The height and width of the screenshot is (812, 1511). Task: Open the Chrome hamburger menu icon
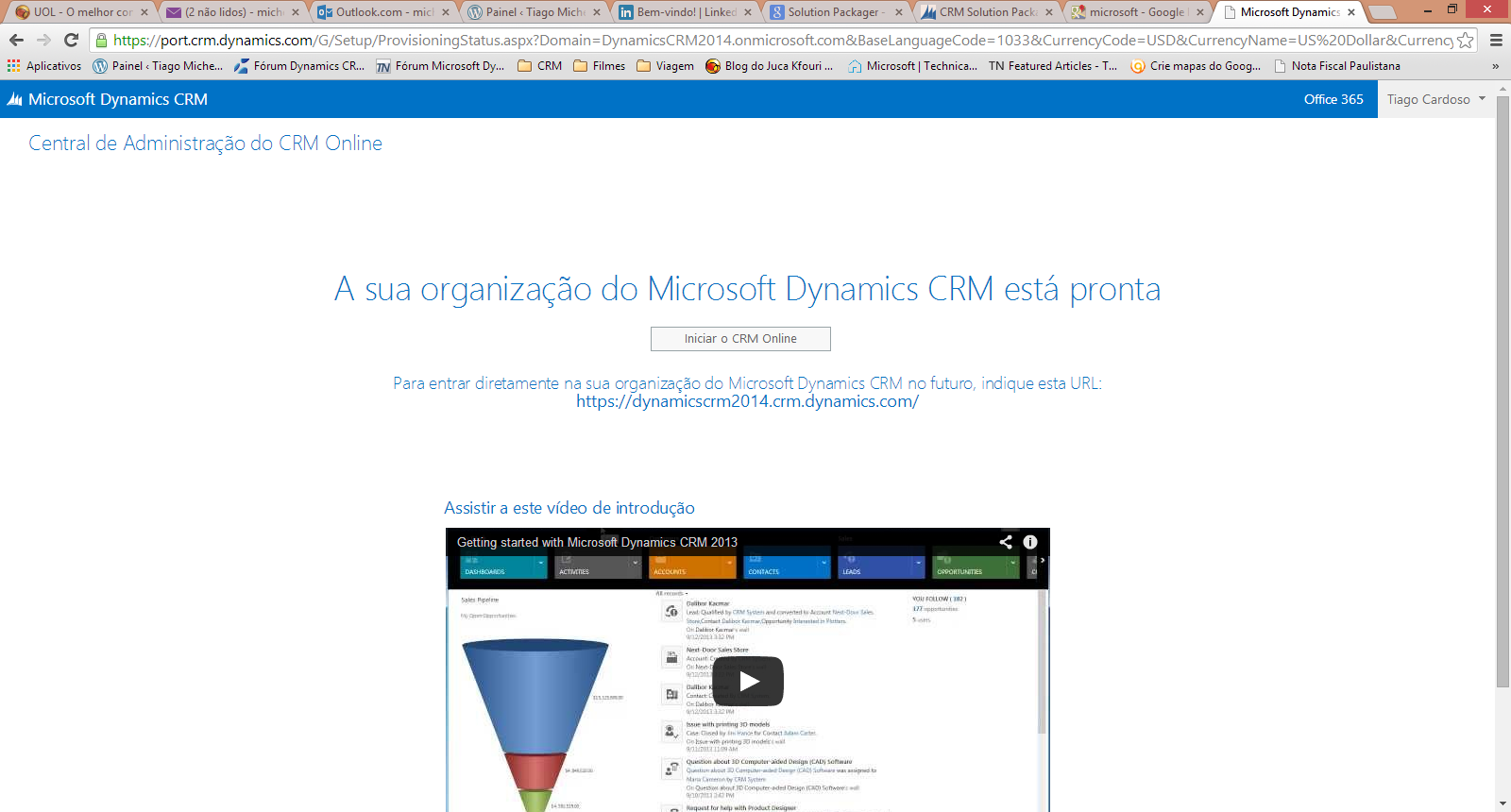(x=1496, y=40)
